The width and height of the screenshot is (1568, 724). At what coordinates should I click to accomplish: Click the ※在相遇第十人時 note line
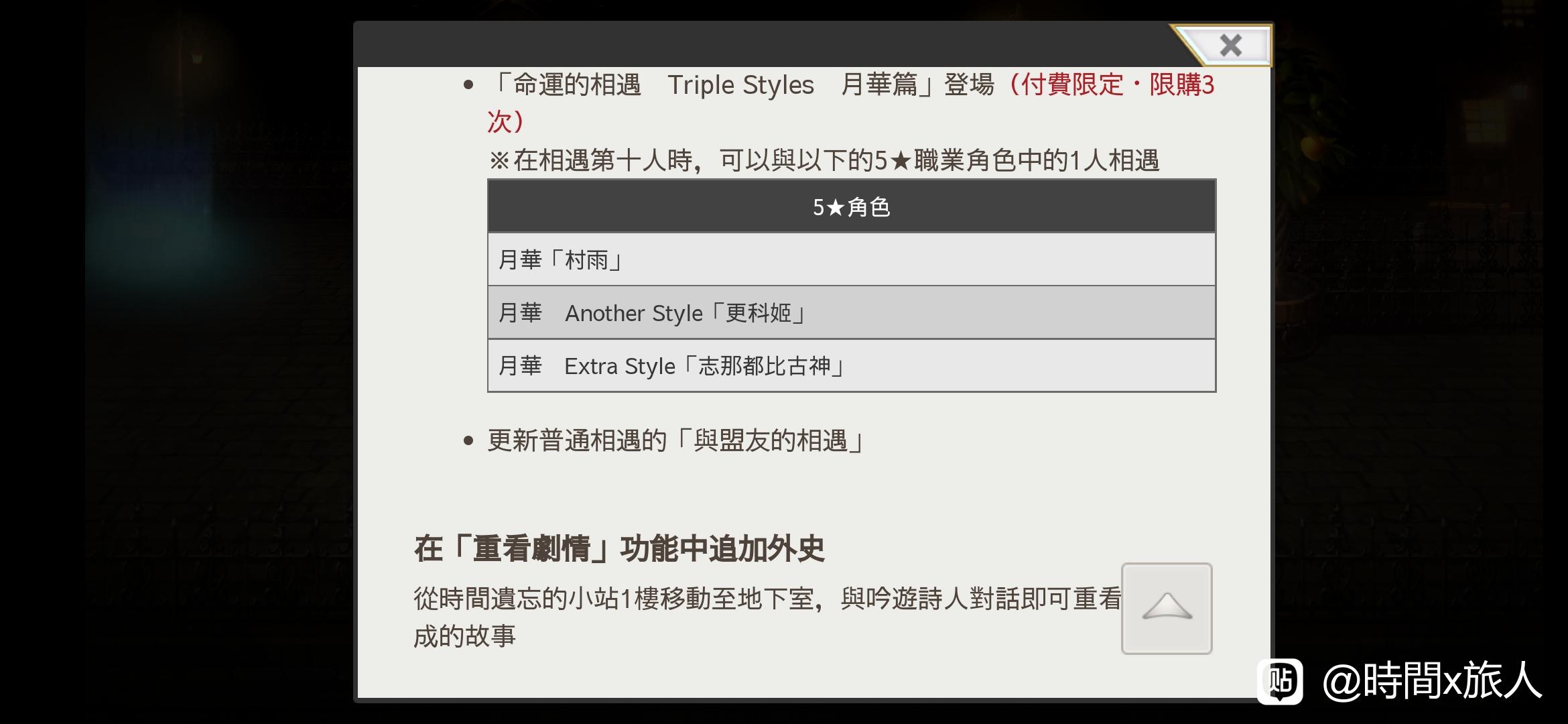823,160
